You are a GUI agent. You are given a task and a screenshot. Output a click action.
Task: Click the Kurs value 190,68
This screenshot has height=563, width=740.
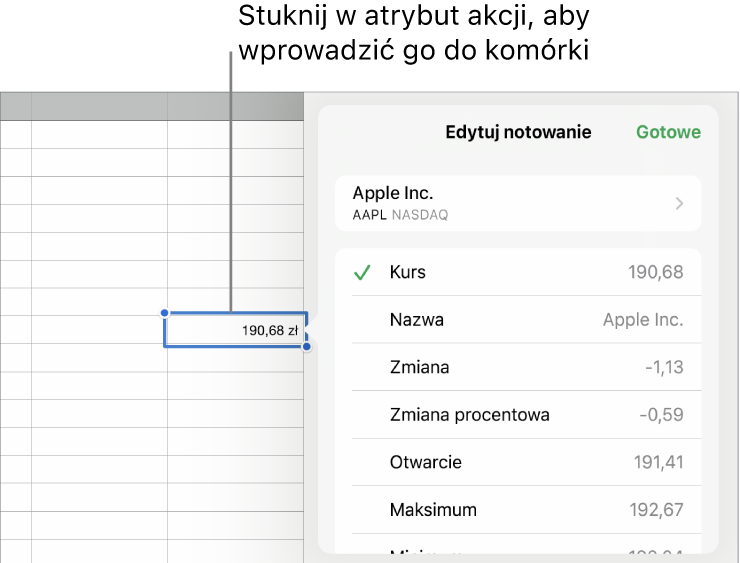coord(656,272)
